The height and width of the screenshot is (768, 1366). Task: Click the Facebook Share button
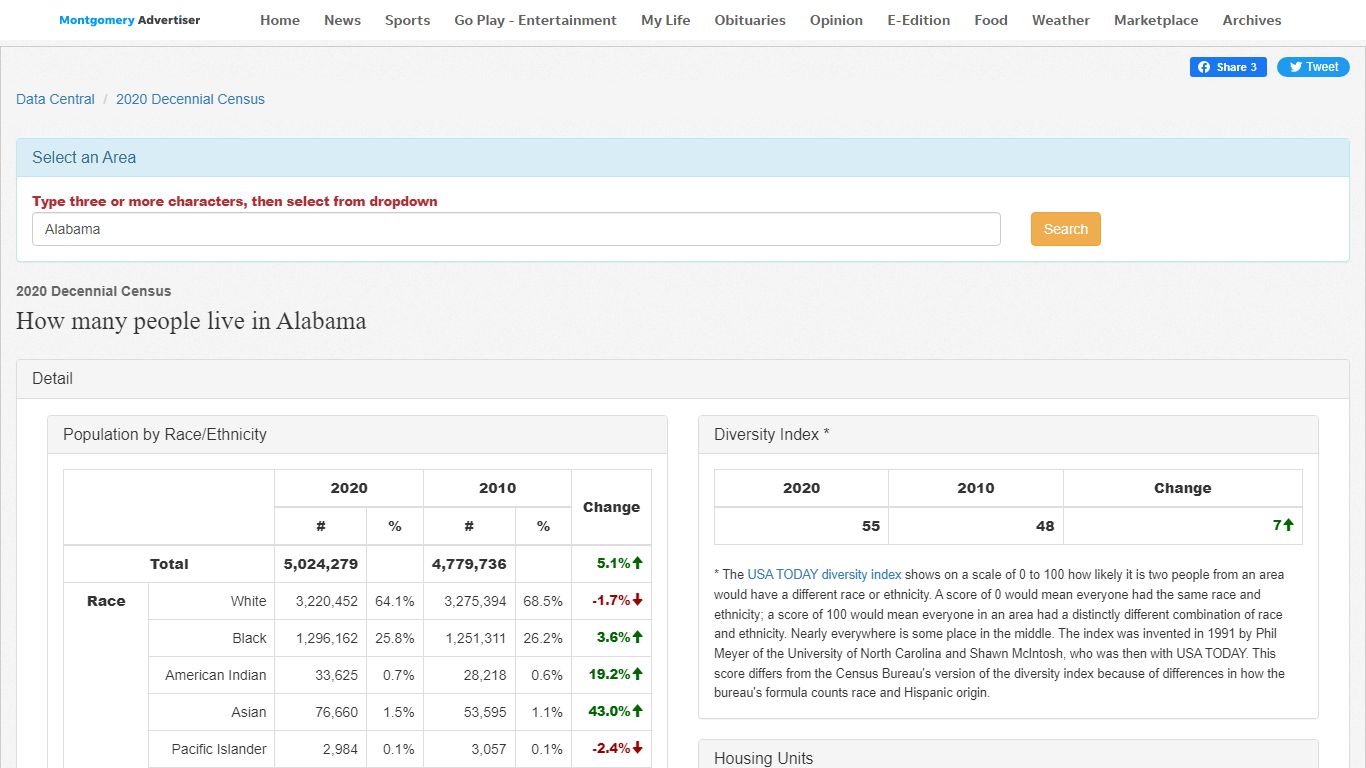1228,67
